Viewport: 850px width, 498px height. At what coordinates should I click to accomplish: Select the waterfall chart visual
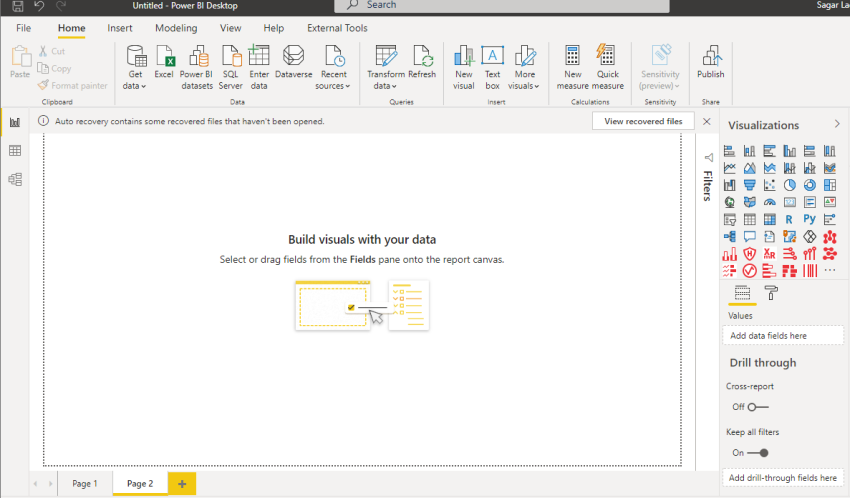730,185
